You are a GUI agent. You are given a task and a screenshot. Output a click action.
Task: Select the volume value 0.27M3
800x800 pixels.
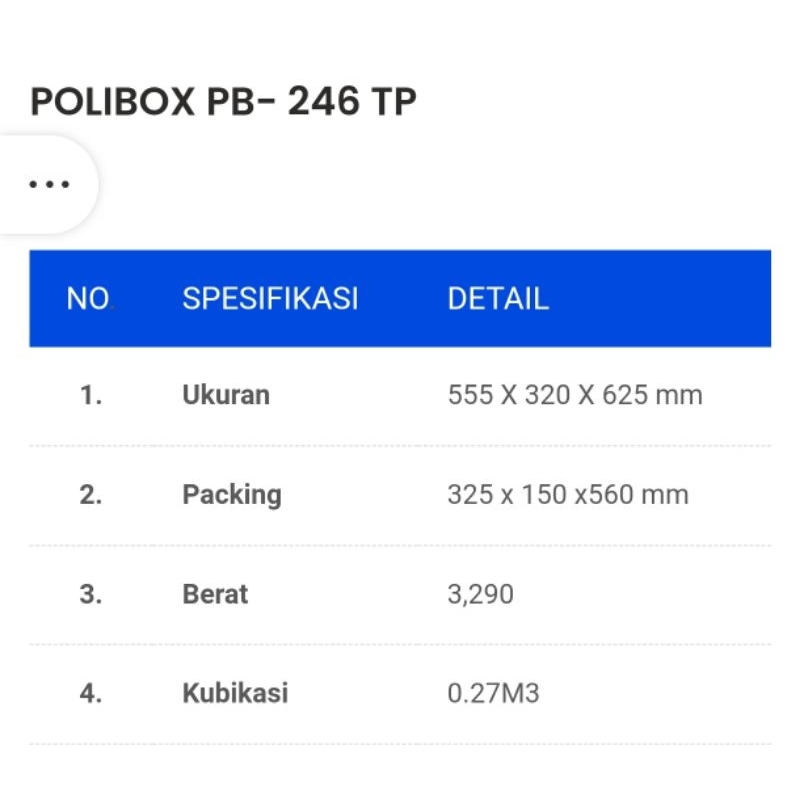click(x=494, y=693)
